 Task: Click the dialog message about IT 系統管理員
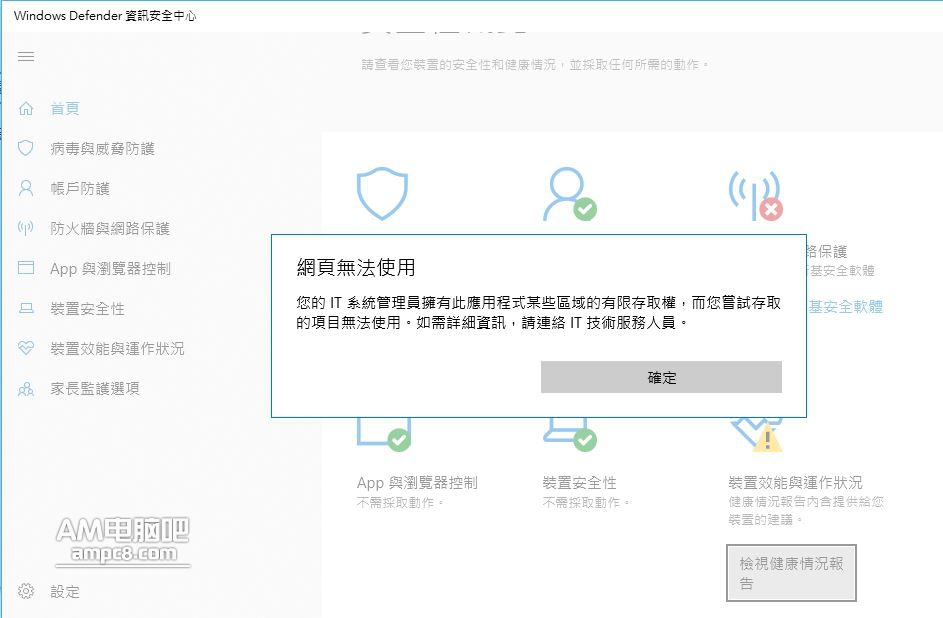538,313
